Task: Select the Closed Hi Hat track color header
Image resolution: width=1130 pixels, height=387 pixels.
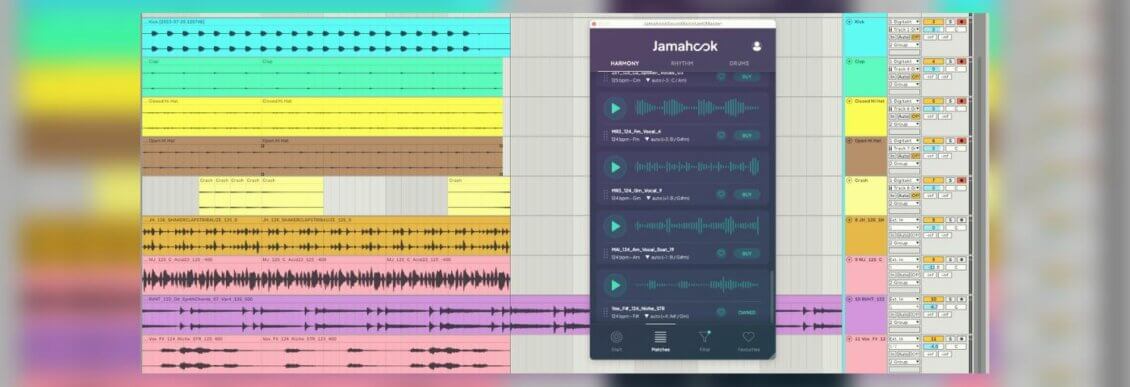Action: click(x=866, y=117)
